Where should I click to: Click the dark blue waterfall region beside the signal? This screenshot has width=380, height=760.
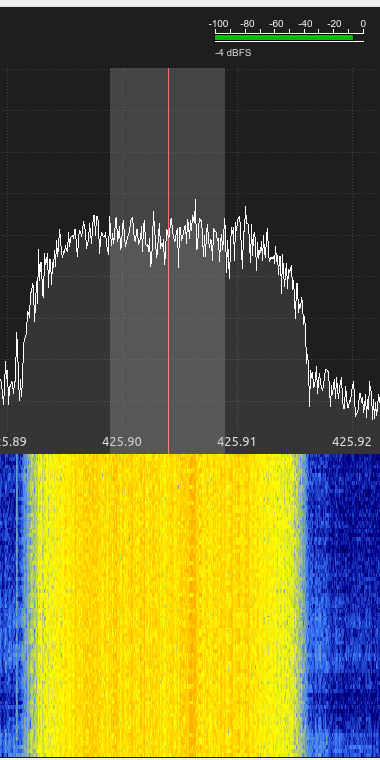(343, 606)
